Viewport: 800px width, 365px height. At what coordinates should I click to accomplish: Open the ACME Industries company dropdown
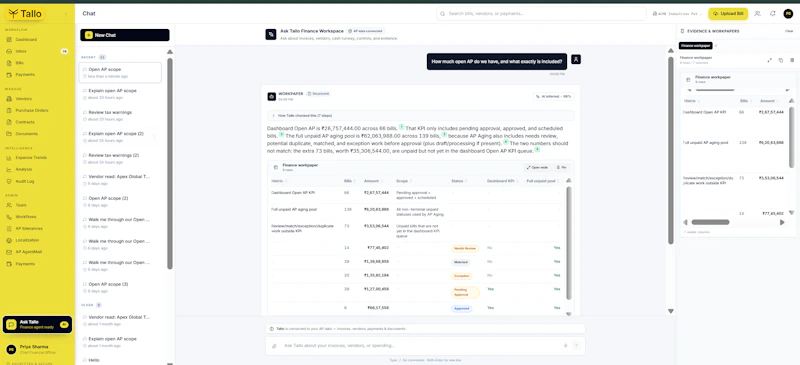click(678, 14)
